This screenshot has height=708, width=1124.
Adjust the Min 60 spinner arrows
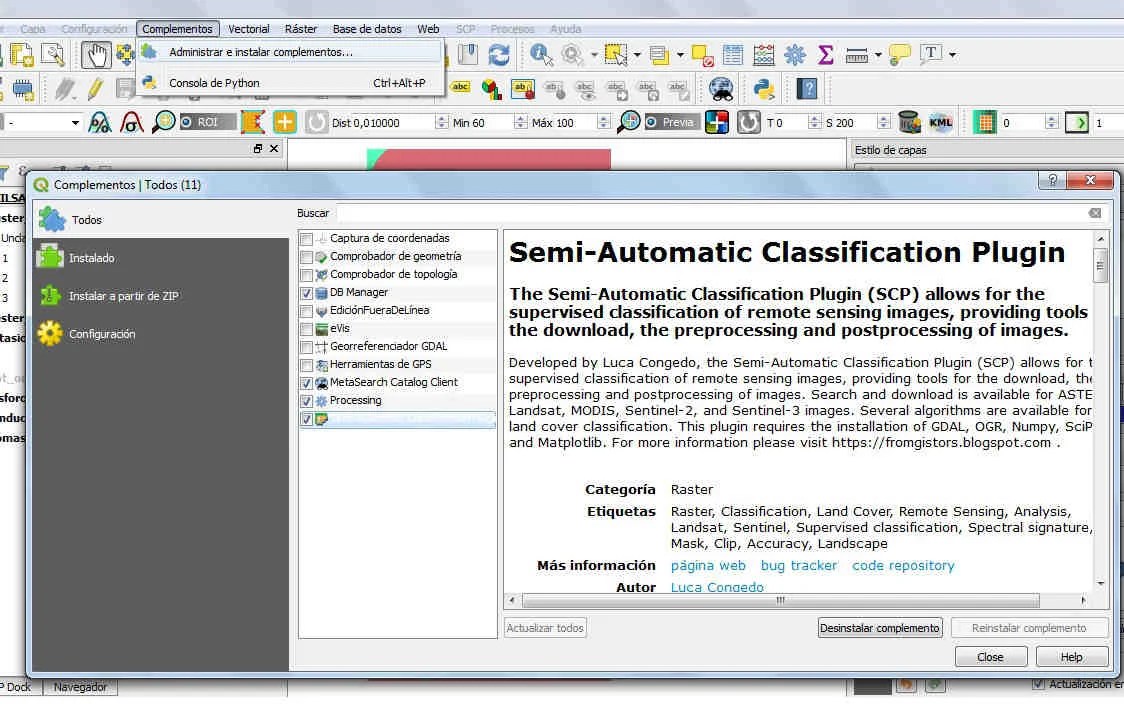520,123
